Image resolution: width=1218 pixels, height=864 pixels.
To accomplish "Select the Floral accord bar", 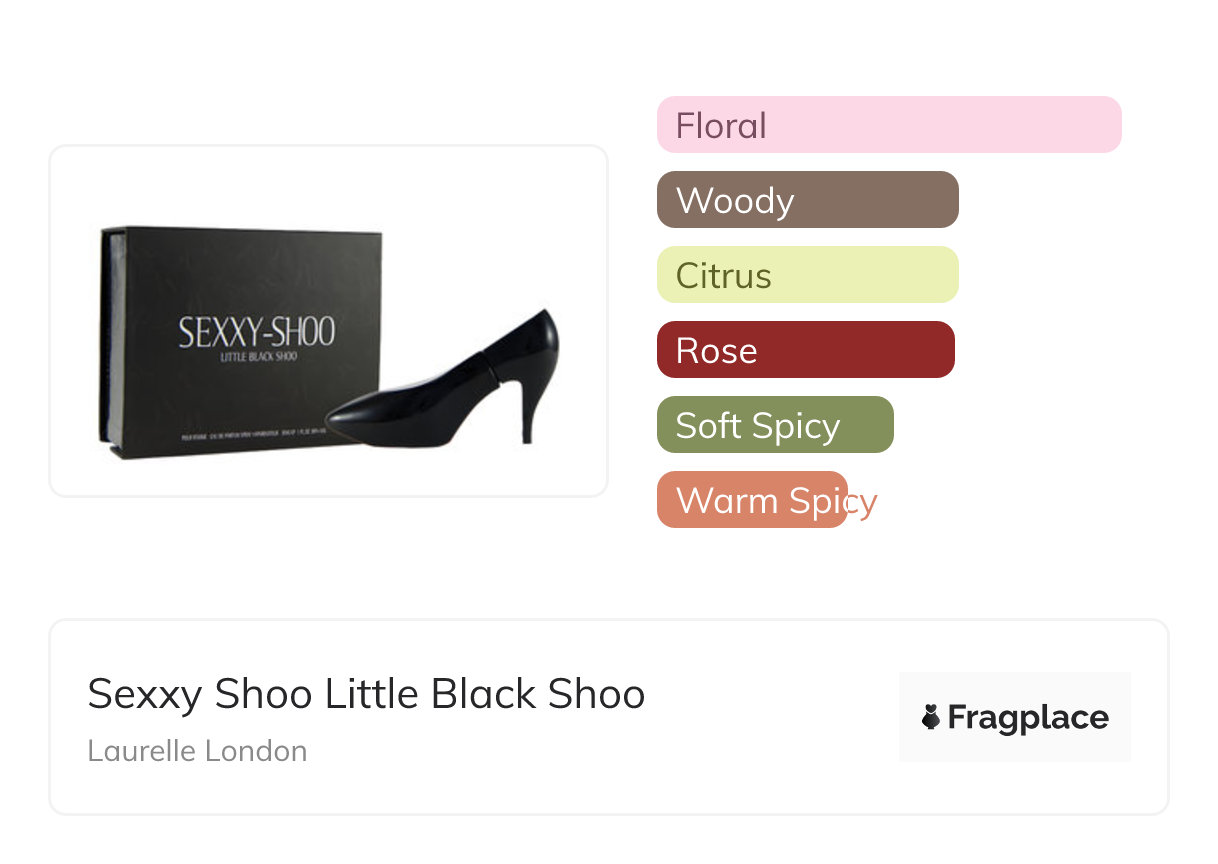I will point(888,125).
